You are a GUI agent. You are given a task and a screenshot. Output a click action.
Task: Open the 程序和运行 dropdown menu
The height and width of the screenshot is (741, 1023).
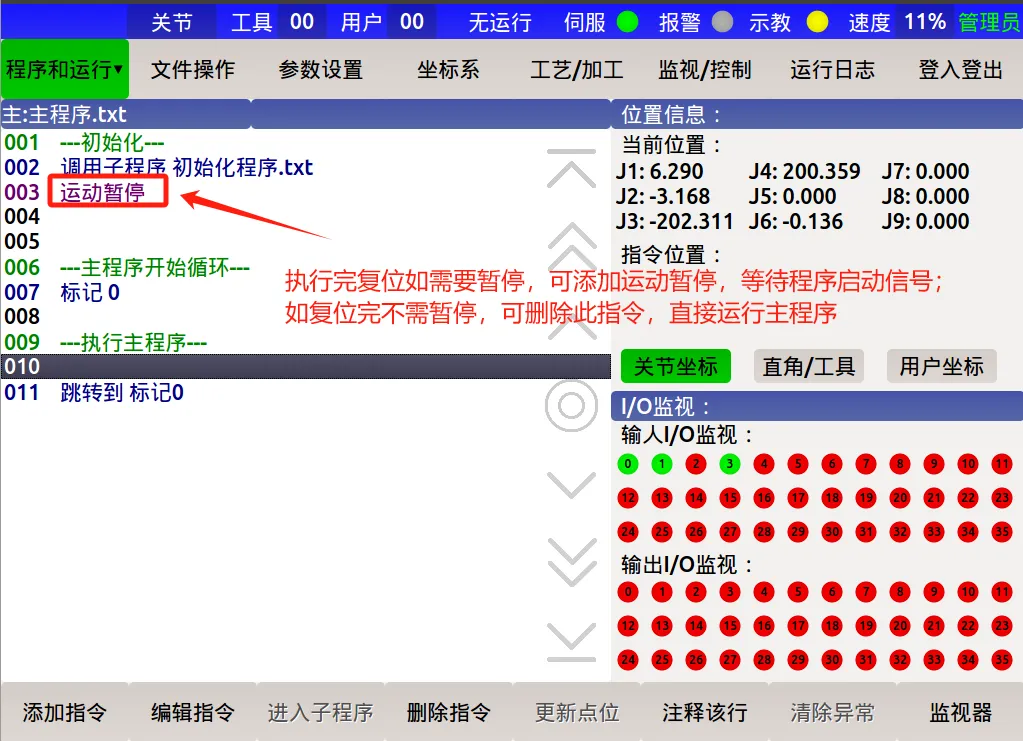click(x=65, y=68)
